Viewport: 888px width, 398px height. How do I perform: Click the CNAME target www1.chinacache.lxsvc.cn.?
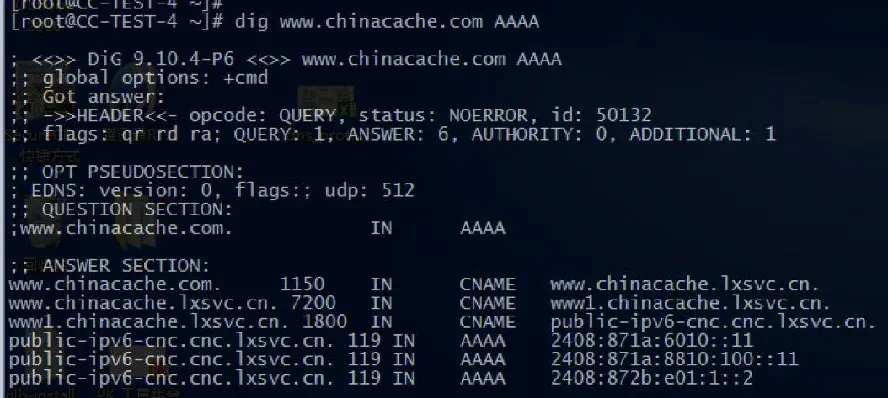tap(690, 303)
